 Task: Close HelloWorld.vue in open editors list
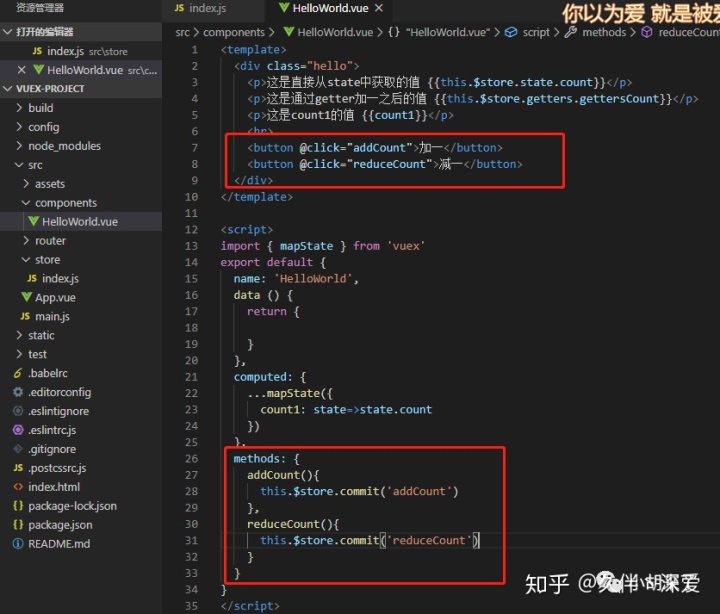point(21,70)
